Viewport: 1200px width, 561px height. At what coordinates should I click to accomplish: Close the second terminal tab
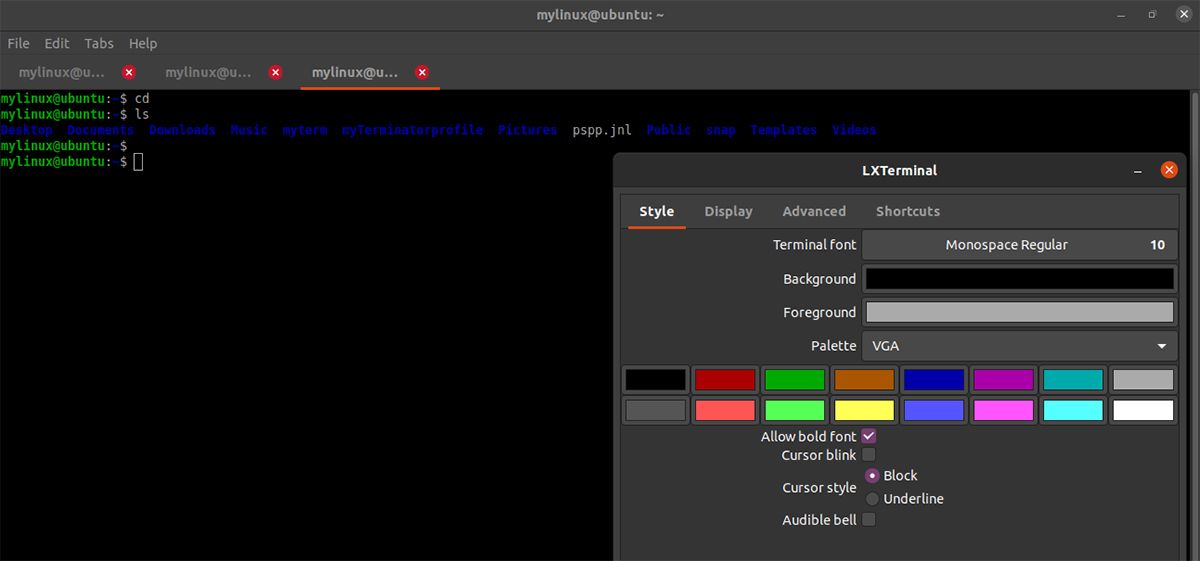coord(276,72)
